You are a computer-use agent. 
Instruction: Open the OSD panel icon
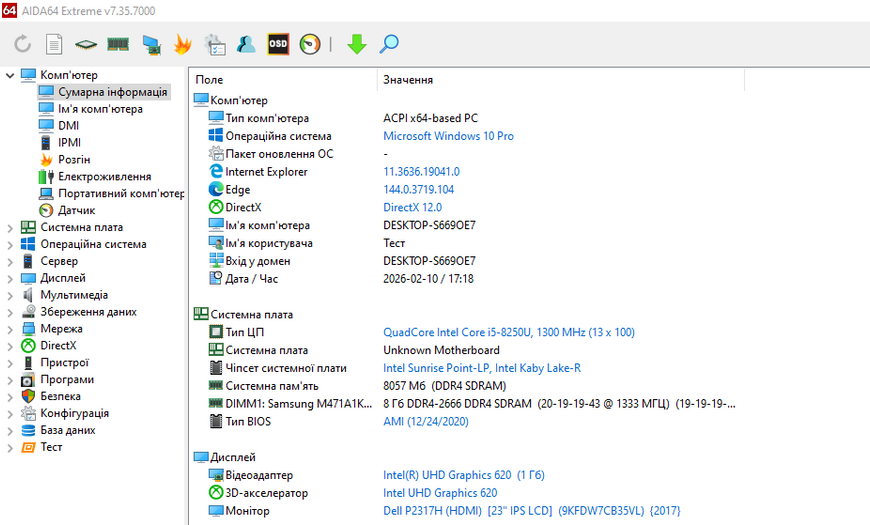click(x=278, y=44)
